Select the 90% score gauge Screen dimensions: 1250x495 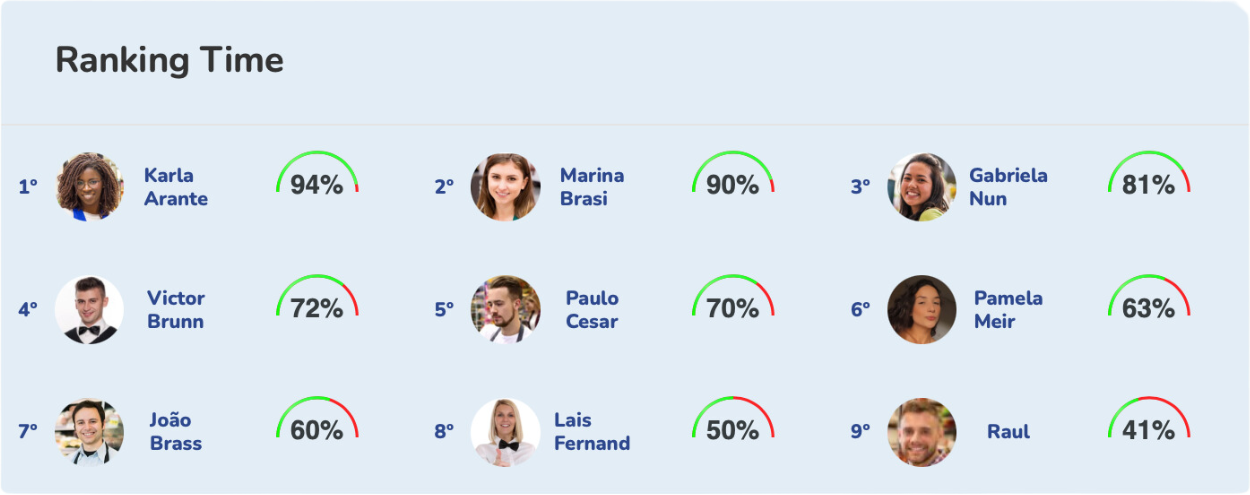tap(733, 178)
